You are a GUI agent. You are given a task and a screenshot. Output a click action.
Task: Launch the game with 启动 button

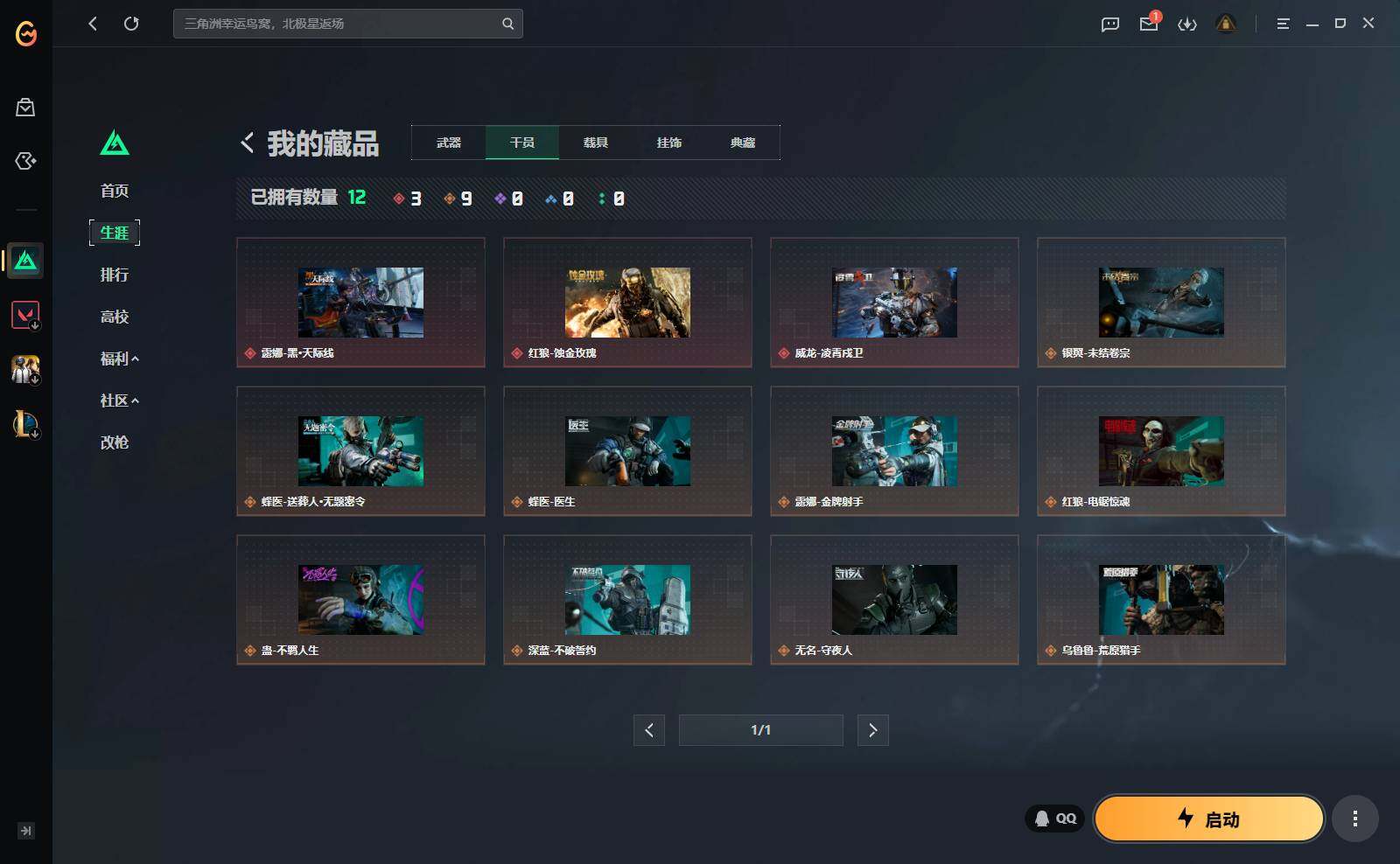1209,819
